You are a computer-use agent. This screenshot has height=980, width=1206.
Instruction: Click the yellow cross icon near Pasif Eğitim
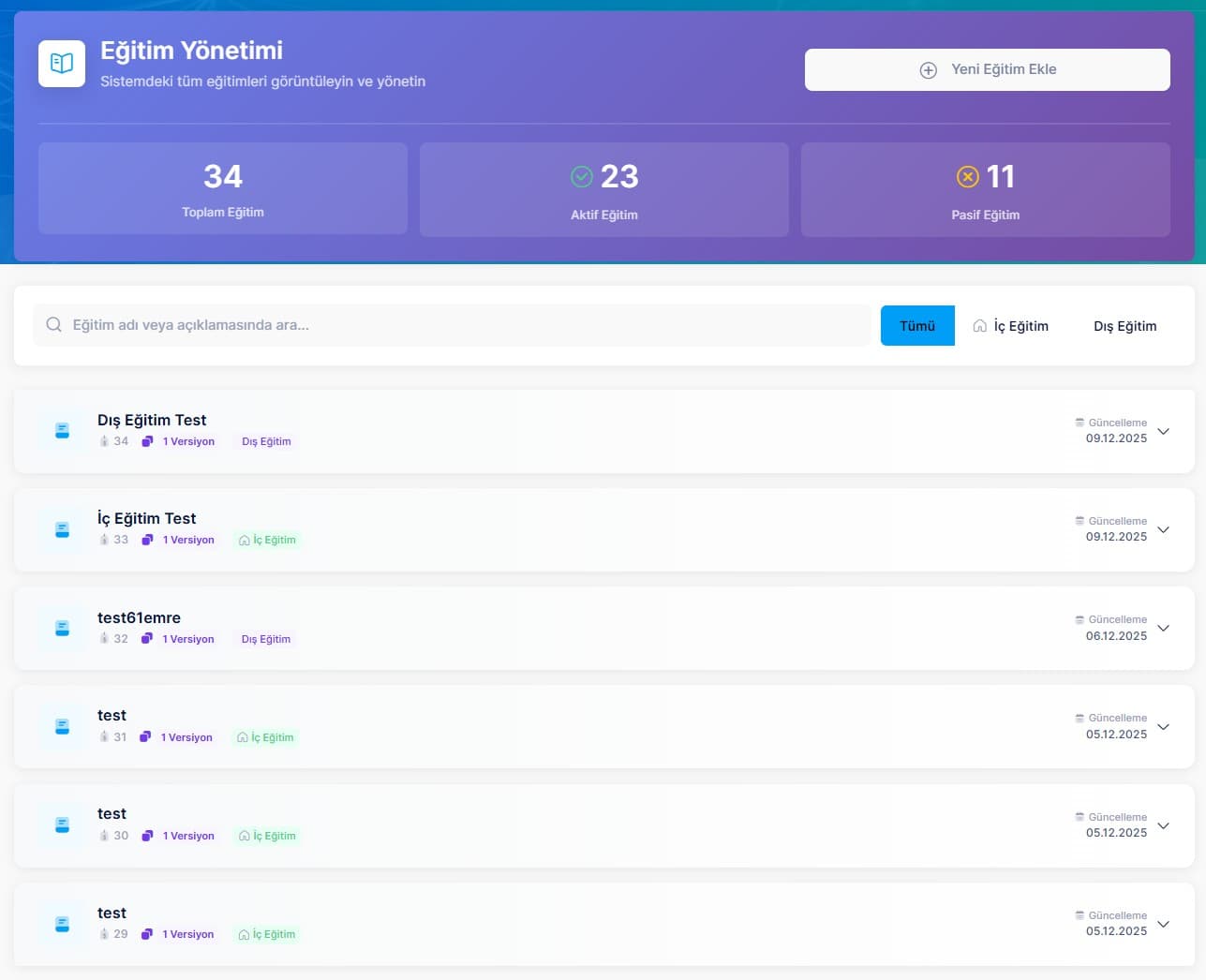point(966,176)
